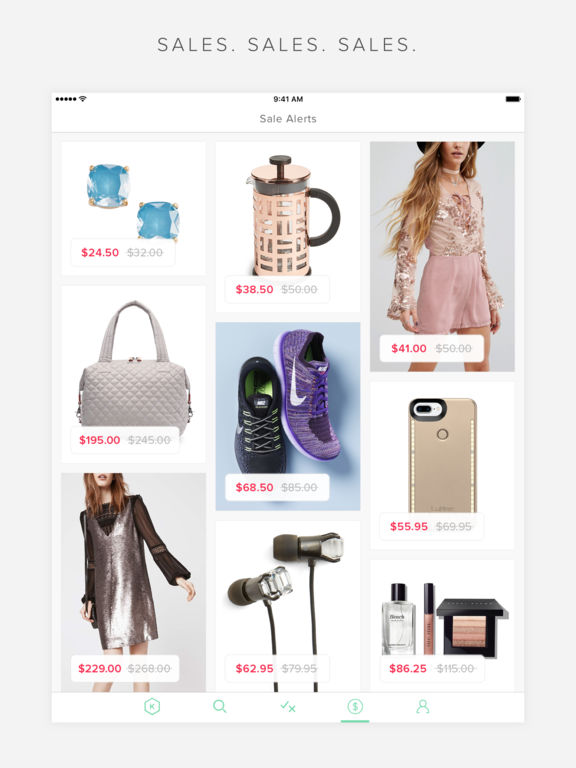Open the hexagon K home tab

[x=152, y=706]
